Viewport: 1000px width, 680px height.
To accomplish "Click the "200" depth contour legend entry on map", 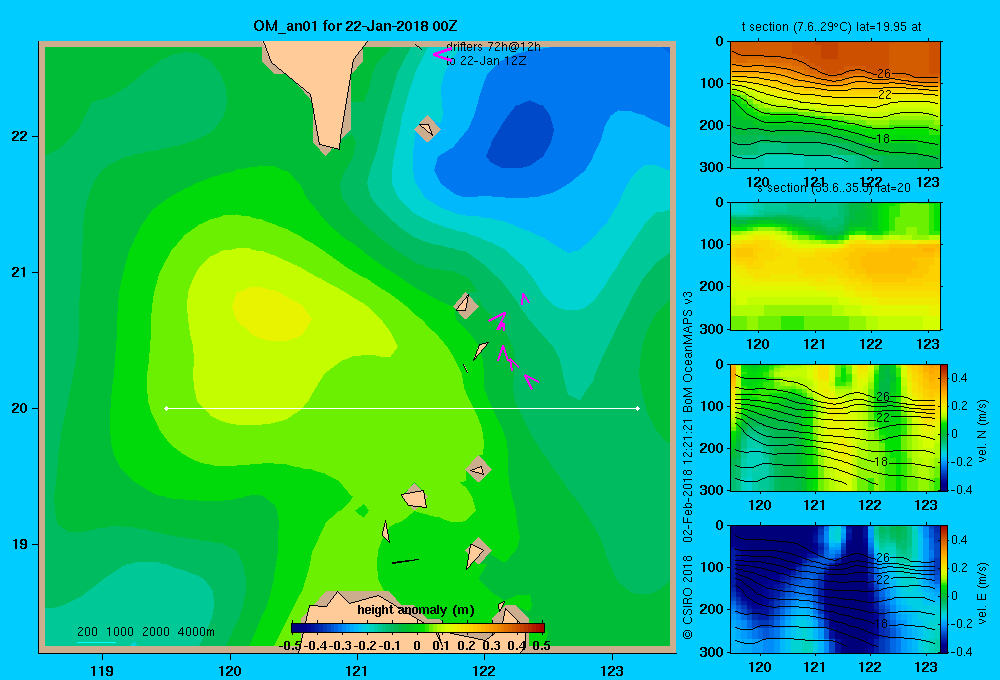I will pos(87,632).
